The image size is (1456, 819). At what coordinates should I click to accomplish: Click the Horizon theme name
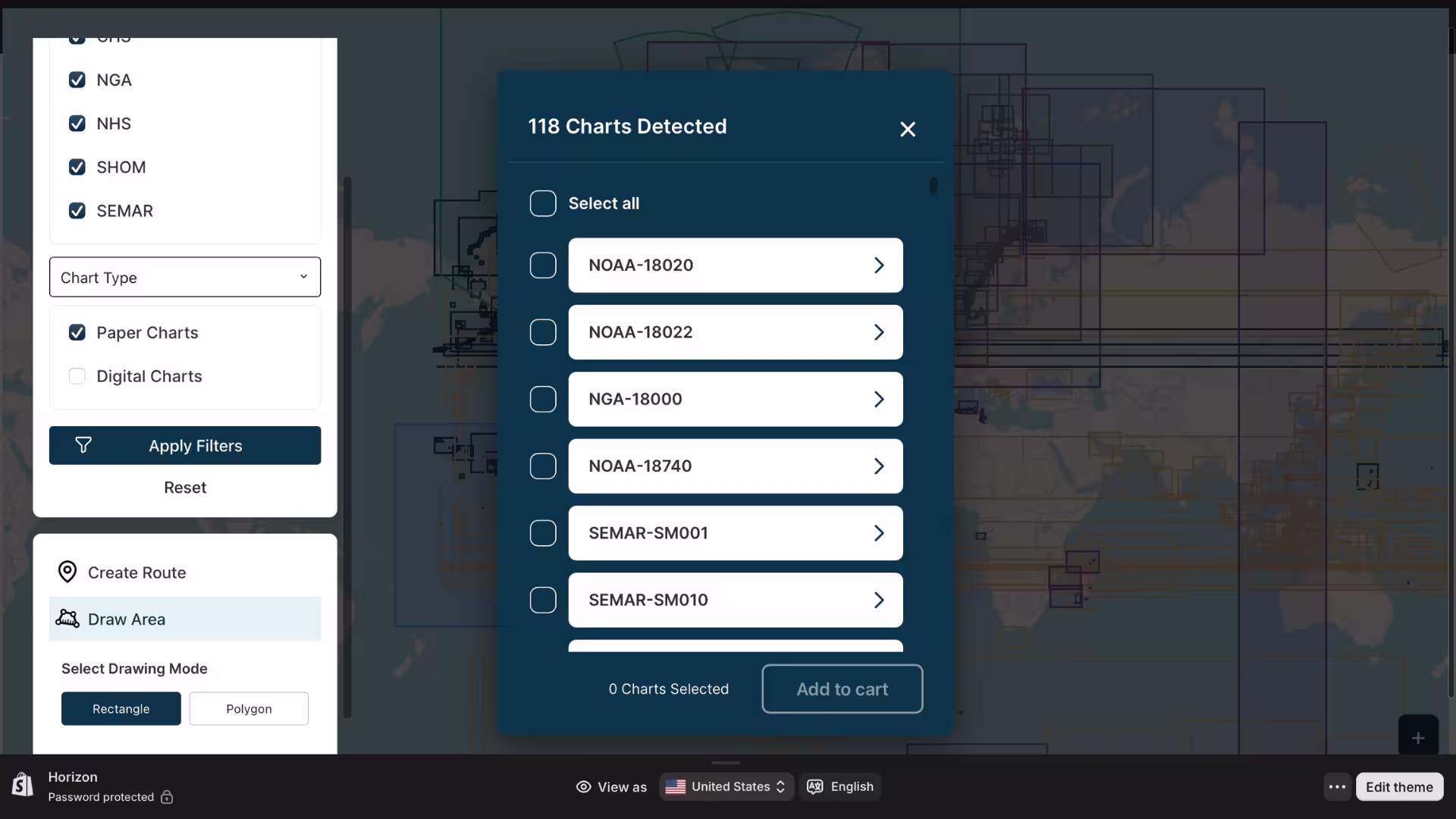[73, 777]
